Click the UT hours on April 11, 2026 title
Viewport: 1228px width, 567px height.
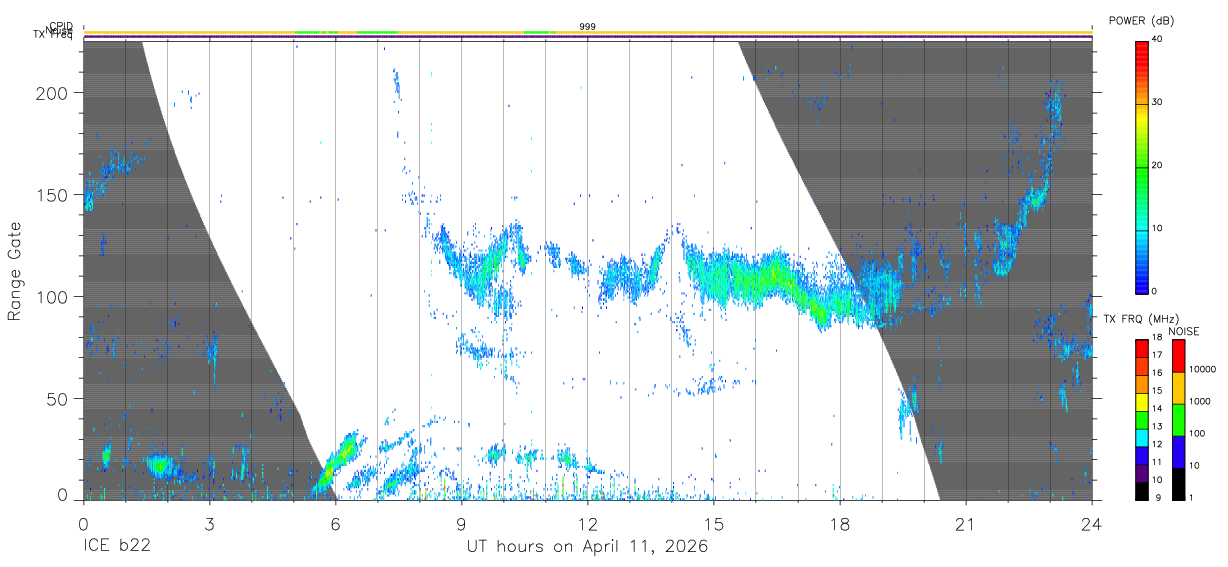coord(588,547)
